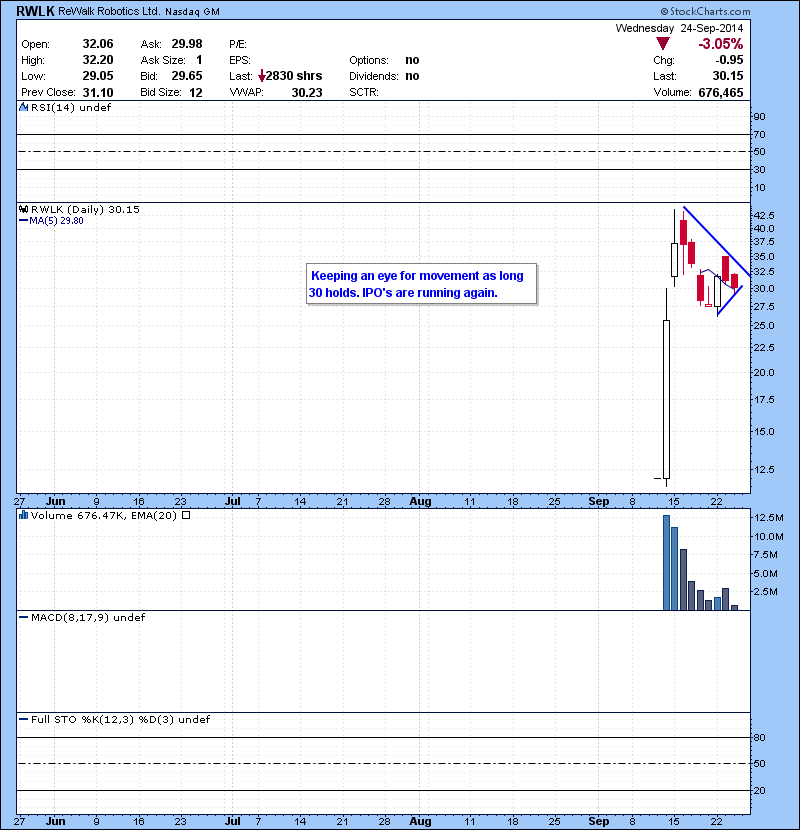The image size is (800, 830).
Task: Click Aug on the price chart date axis
Action: point(420,501)
